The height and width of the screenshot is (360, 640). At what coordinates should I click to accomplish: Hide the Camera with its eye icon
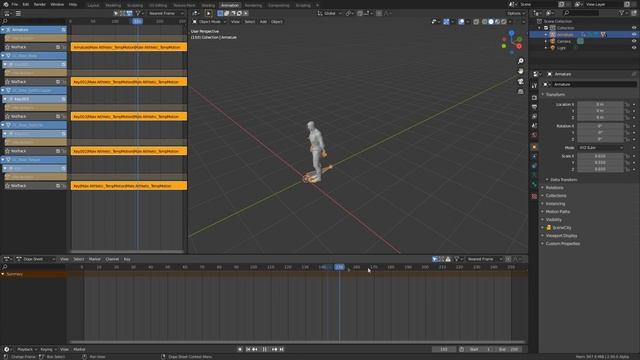[x=634, y=41]
